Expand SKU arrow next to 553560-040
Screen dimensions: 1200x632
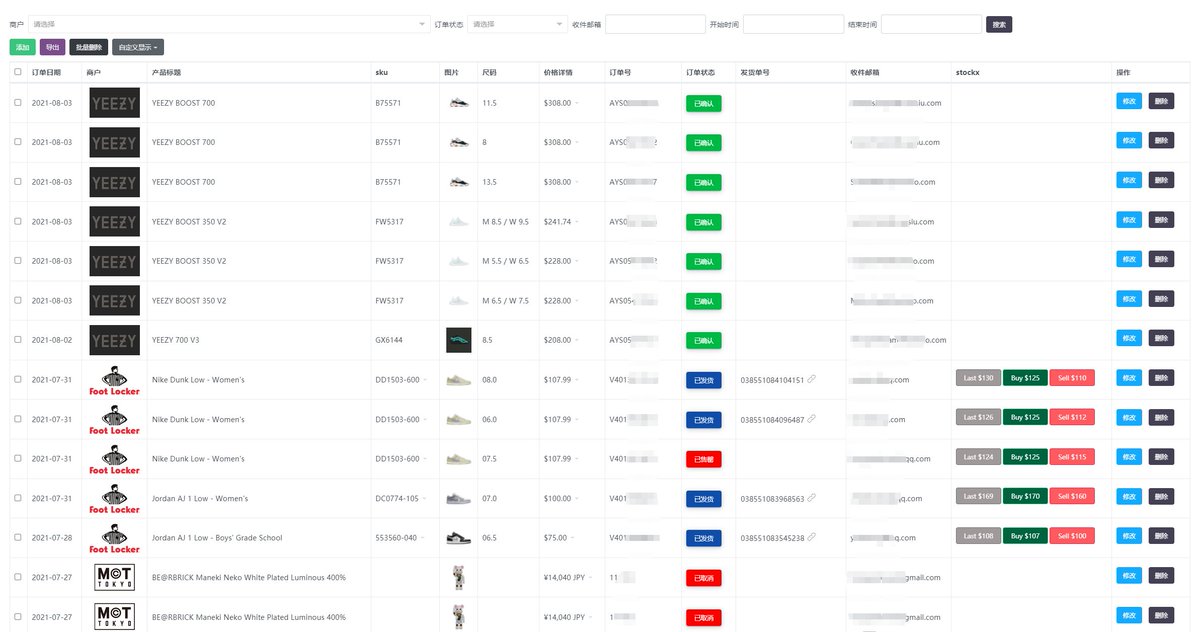pyautogui.click(x=424, y=538)
